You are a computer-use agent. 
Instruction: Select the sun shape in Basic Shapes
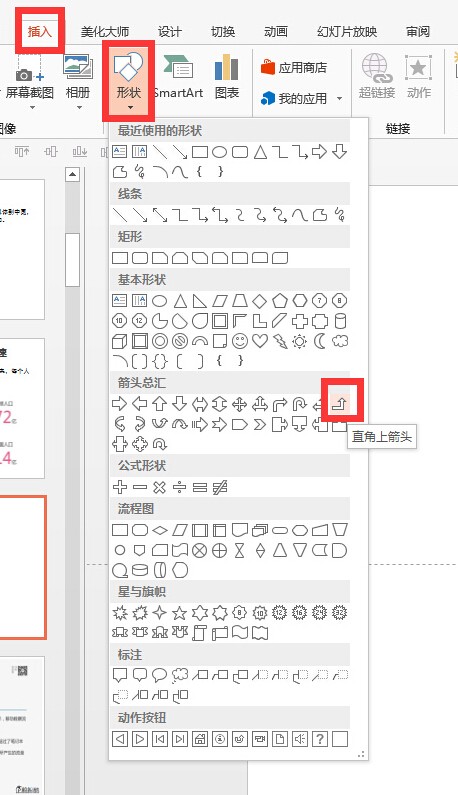(x=300, y=341)
